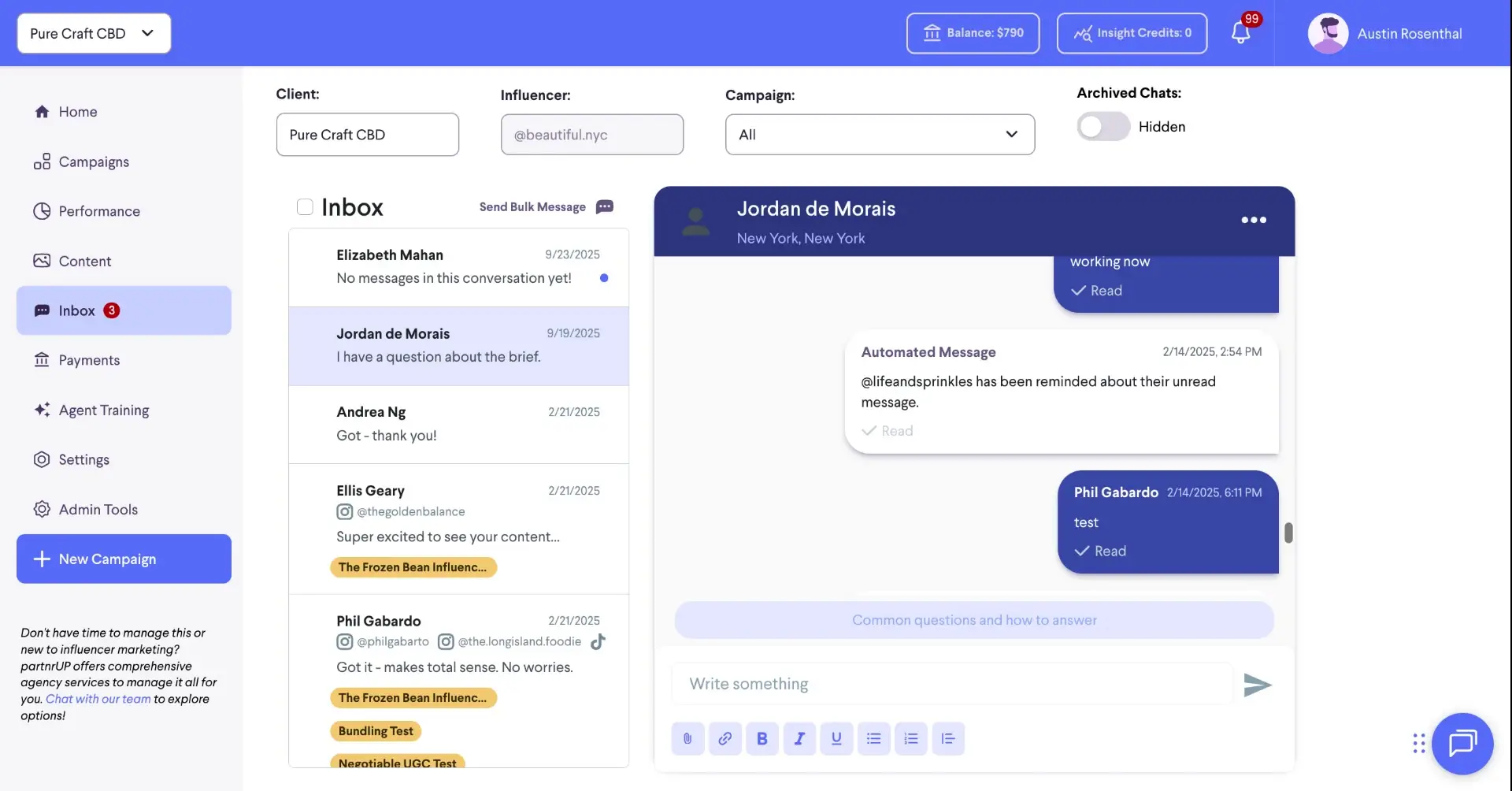Apply underline formatting to the message
1512x791 pixels.
click(836, 738)
